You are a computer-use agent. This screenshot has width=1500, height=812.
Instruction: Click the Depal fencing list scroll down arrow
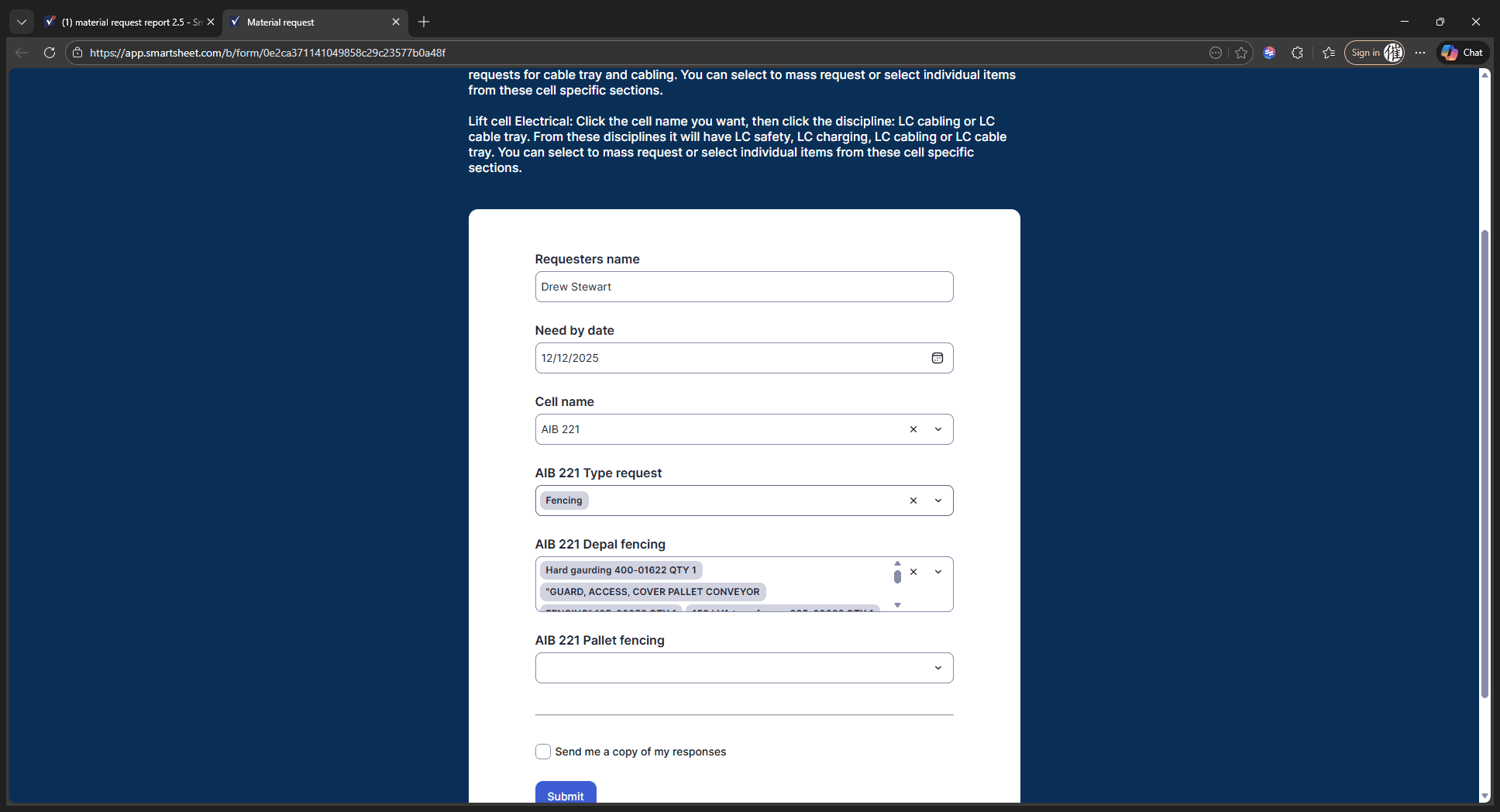coord(897,605)
